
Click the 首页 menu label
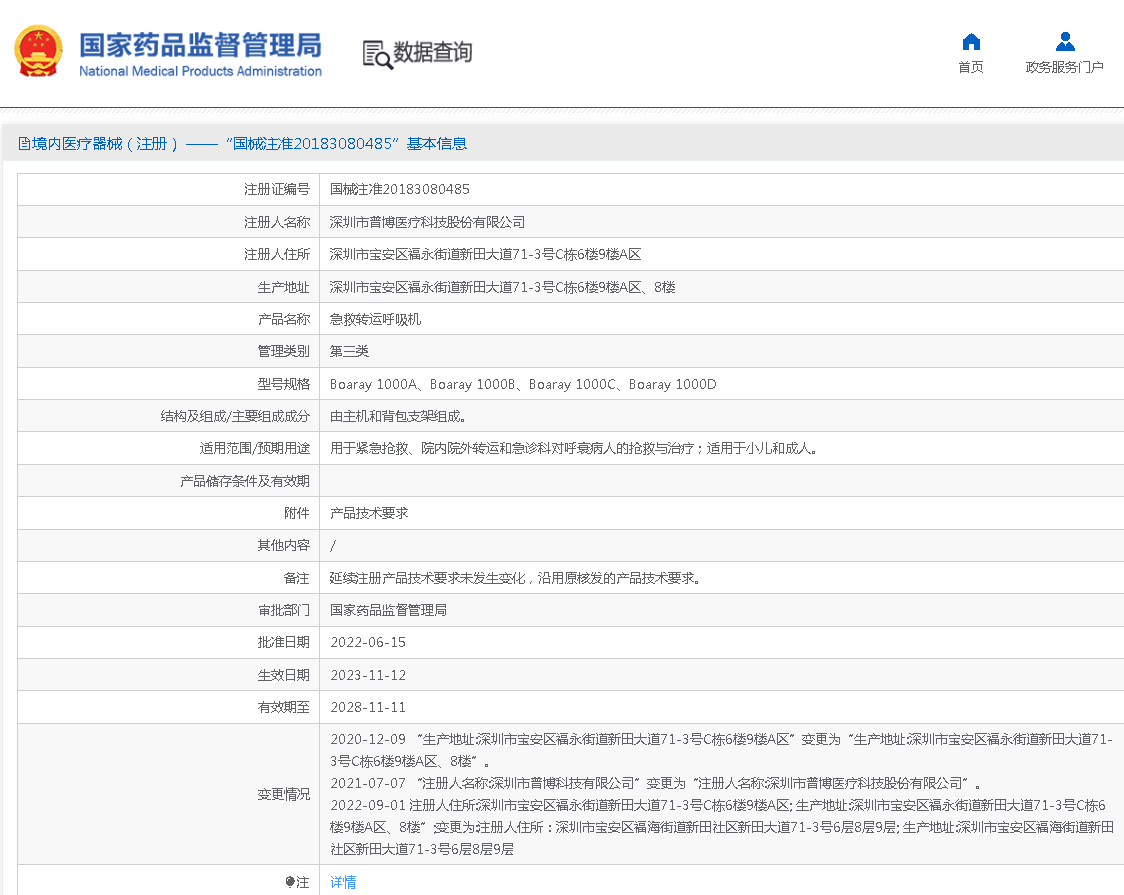[x=970, y=66]
